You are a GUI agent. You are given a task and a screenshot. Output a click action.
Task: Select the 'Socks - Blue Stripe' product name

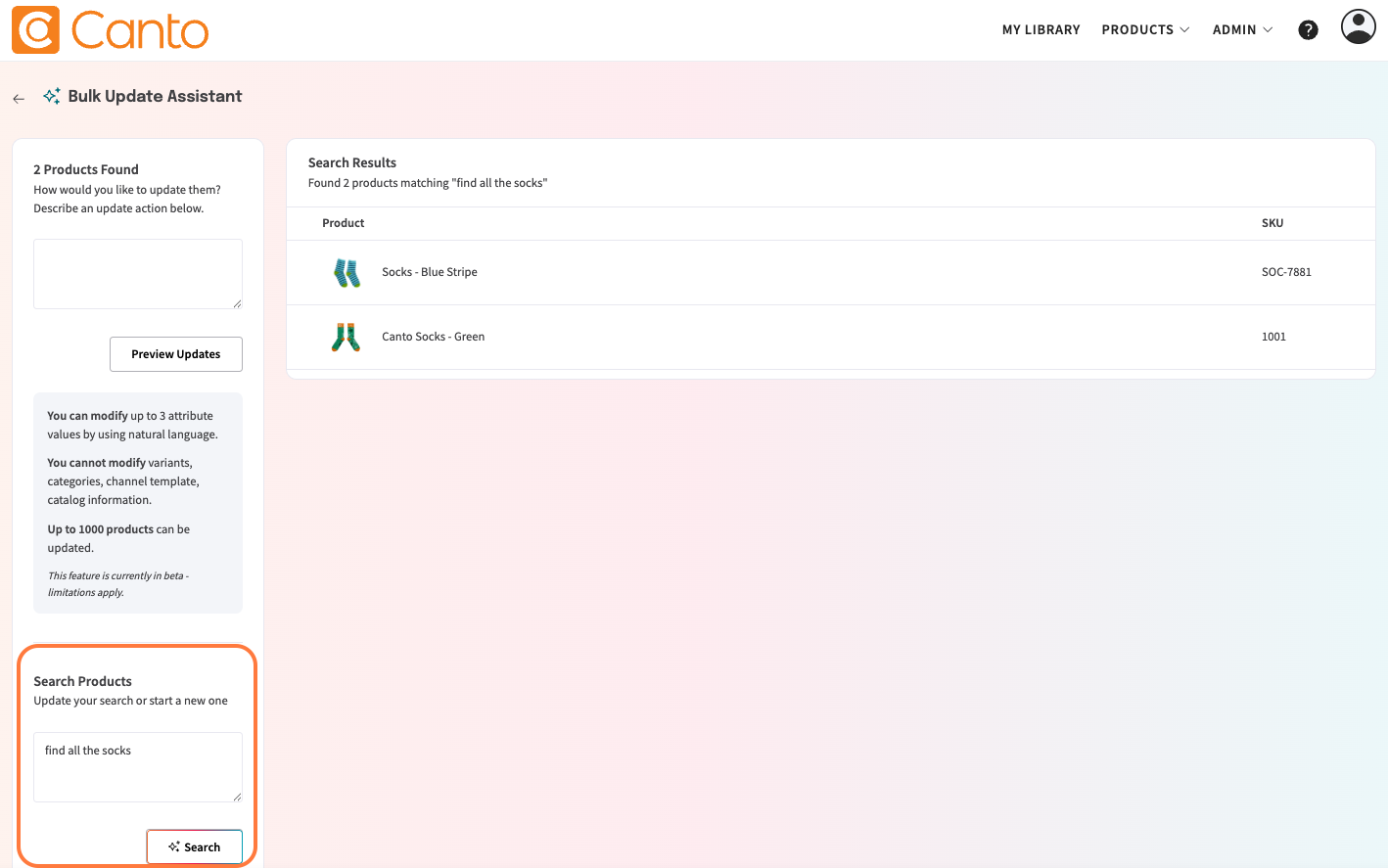click(x=430, y=272)
